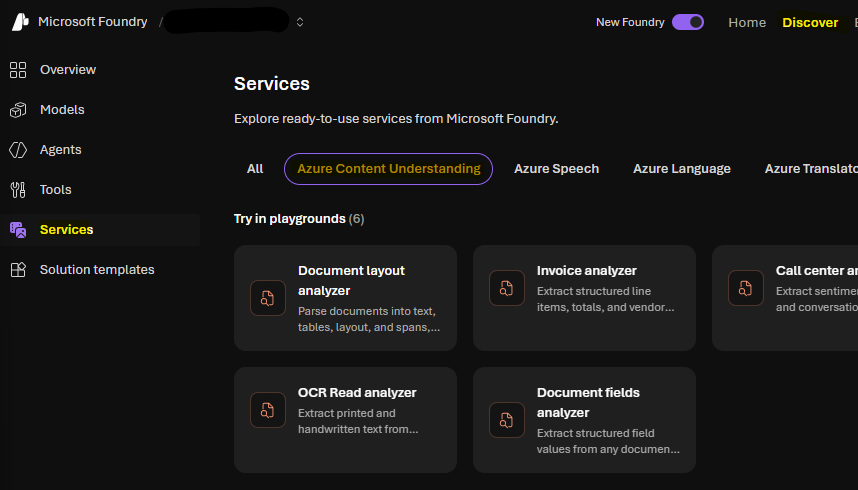Image resolution: width=858 pixels, height=490 pixels.
Task: Open the Call center analyzer card title
Action: [816, 270]
